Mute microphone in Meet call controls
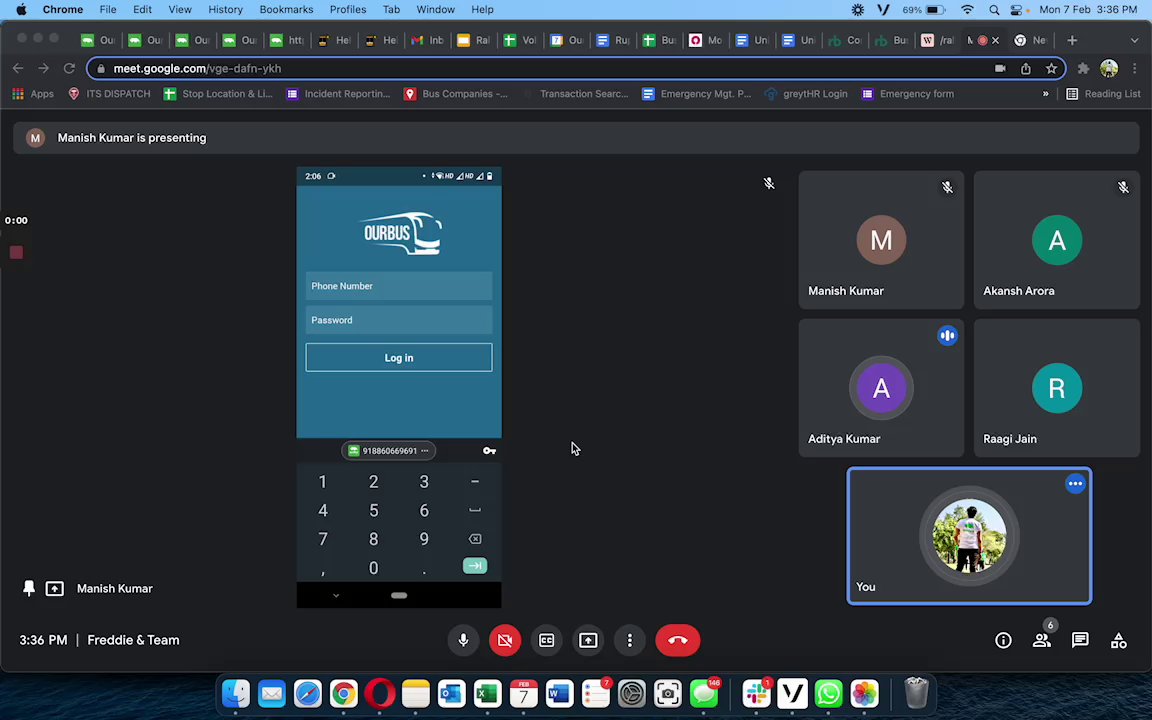Viewport: 1152px width, 720px height. pyautogui.click(x=464, y=640)
